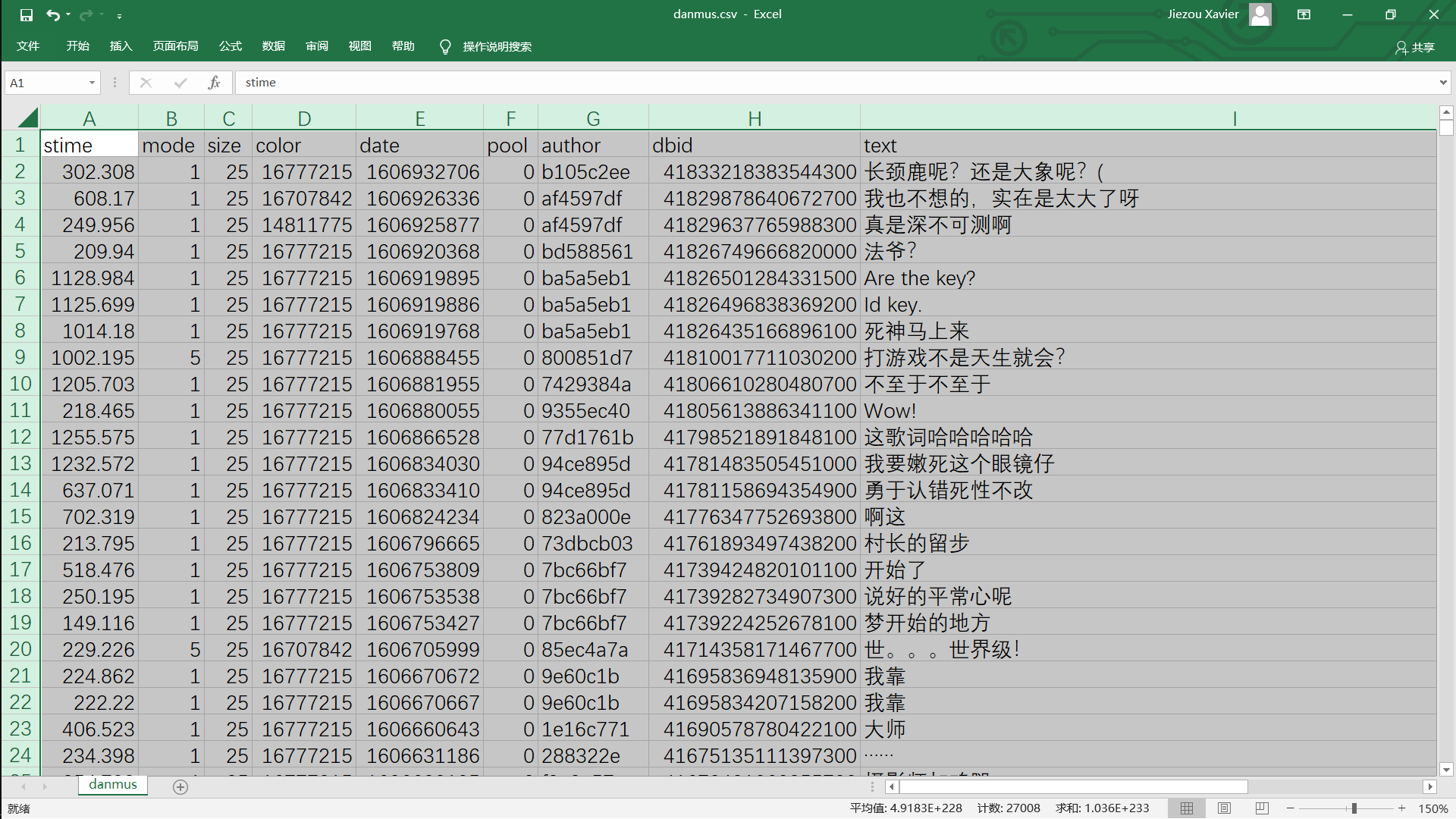This screenshot has height=819, width=1456.
Task: Click the insert function fx icon
Action: (x=215, y=83)
